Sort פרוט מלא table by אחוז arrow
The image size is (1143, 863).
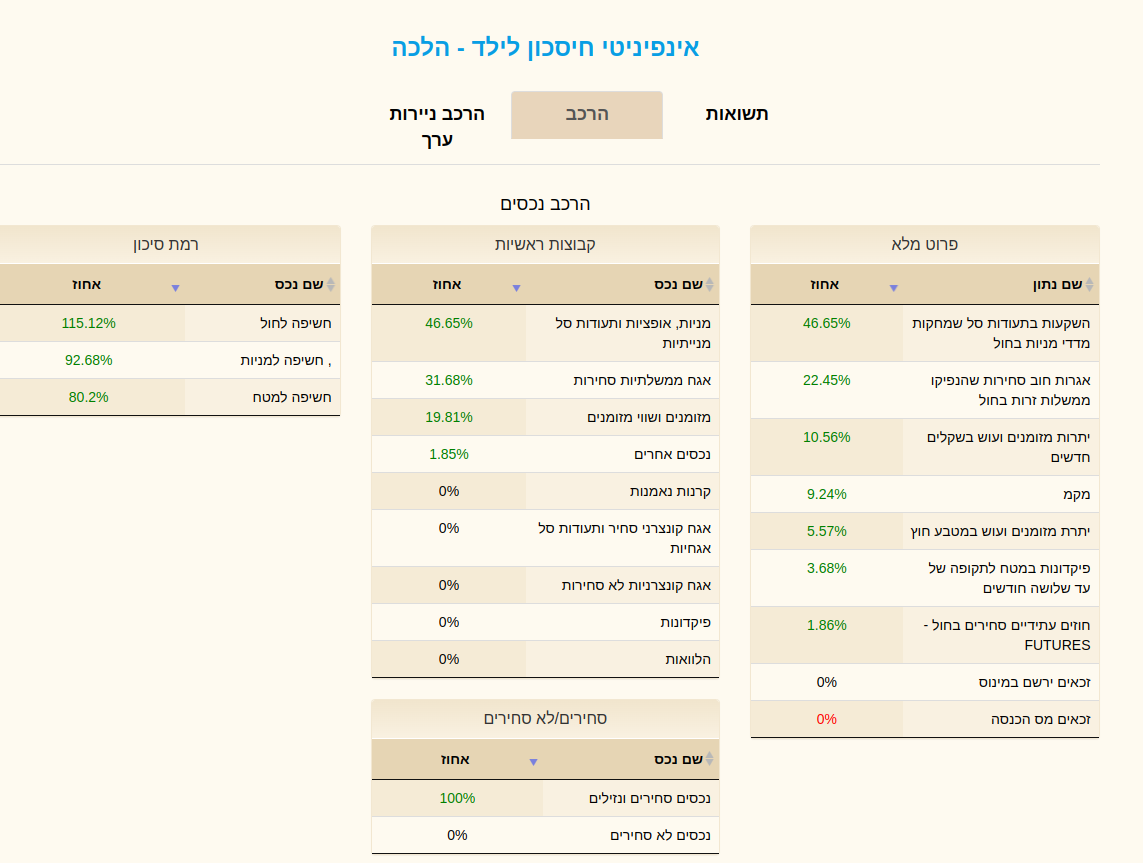pyautogui.click(x=894, y=288)
